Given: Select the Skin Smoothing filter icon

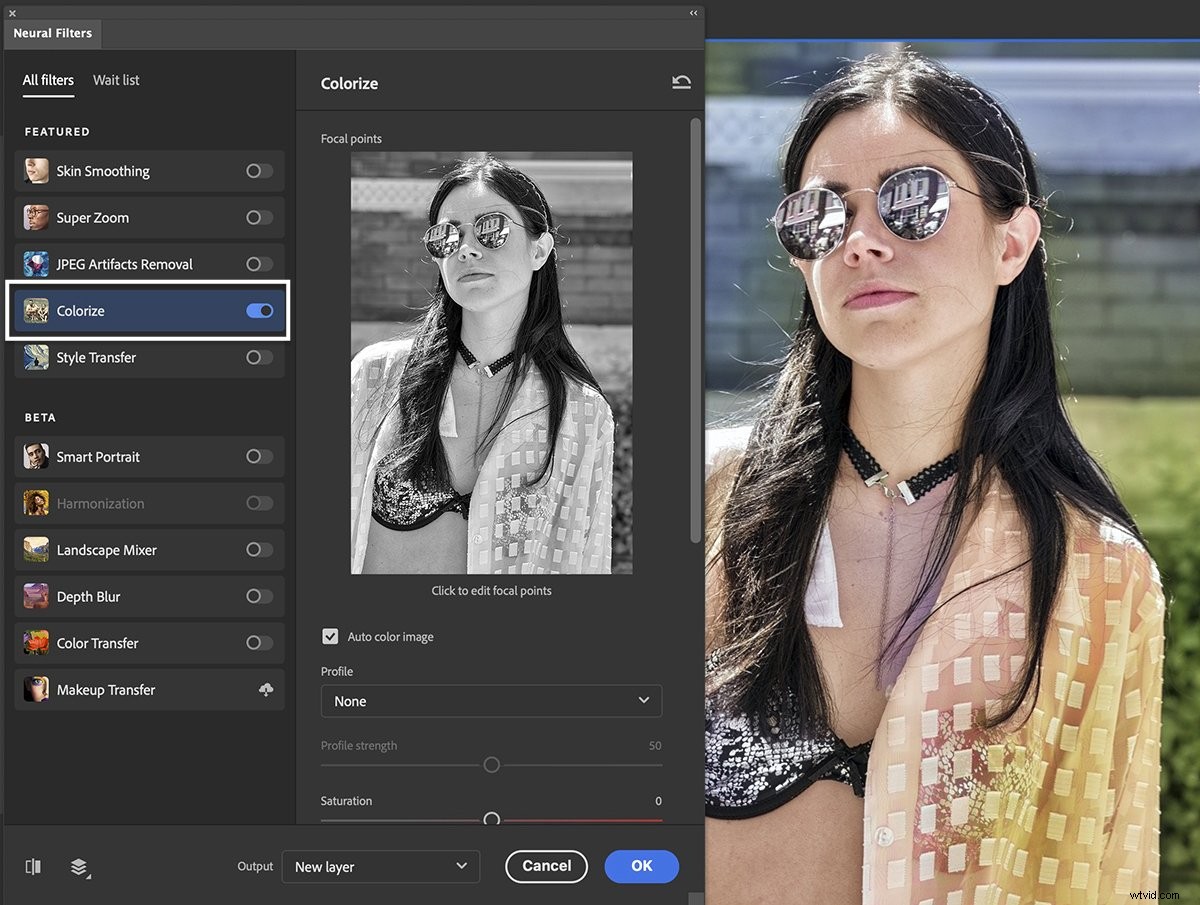Looking at the screenshot, I should click(x=36, y=171).
